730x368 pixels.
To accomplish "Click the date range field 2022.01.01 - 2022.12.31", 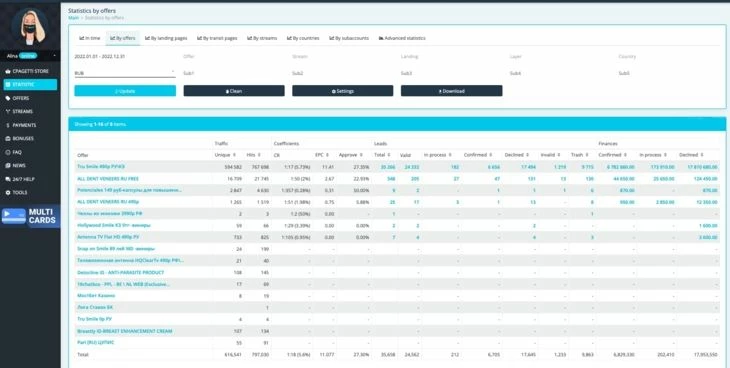I will [125, 56].
